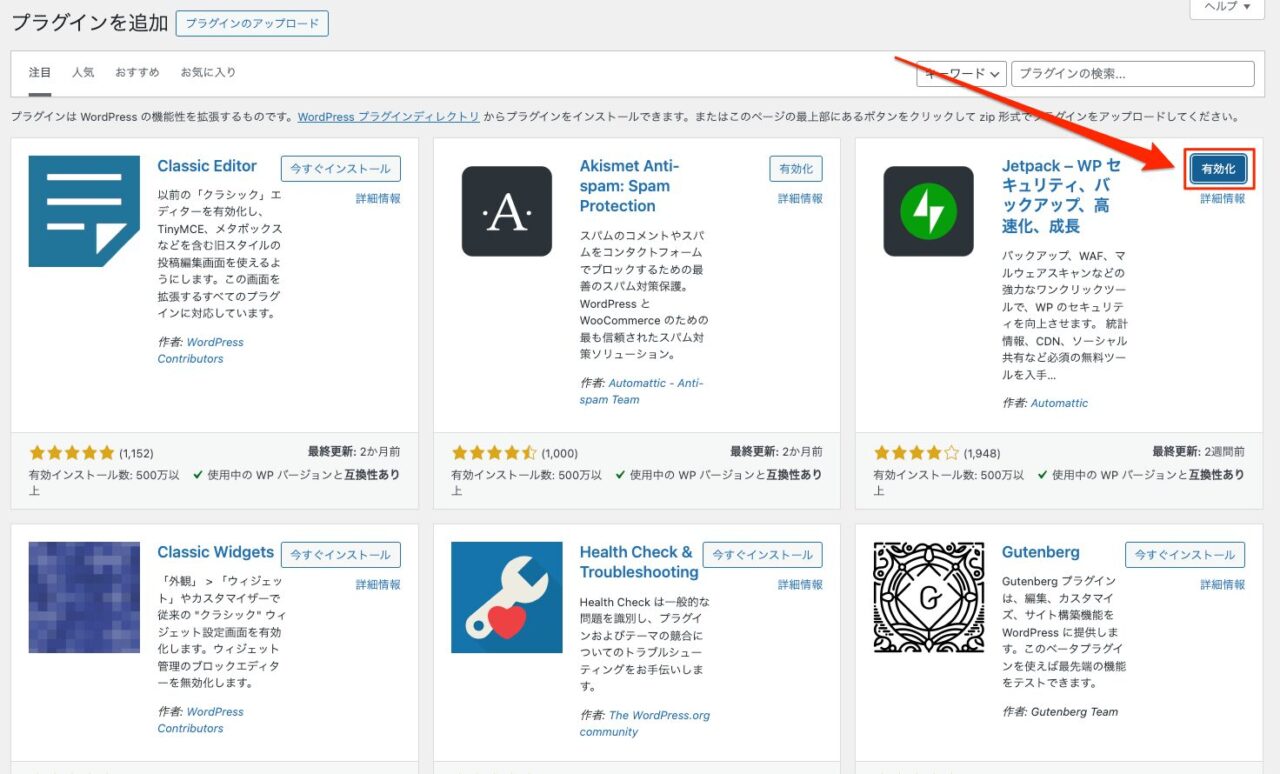Viewport: 1280px width, 774px height.
Task: Open the Jetpack plugin icon
Action: point(928,211)
